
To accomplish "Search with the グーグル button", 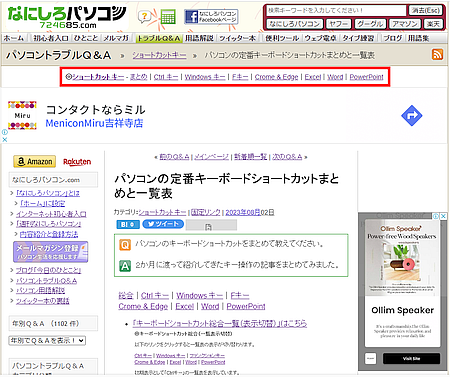I will [370, 24].
